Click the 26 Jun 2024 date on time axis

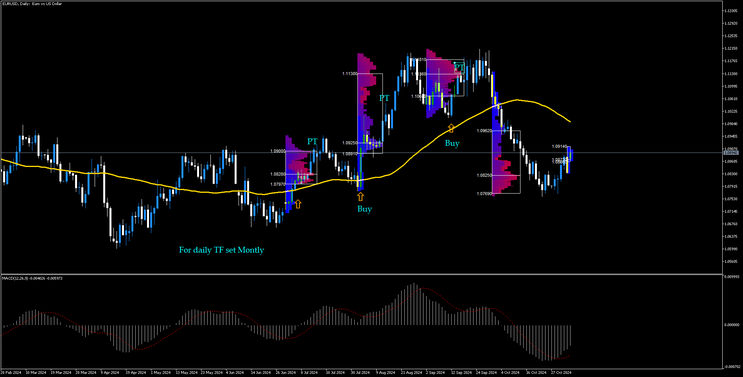[x=286, y=372]
